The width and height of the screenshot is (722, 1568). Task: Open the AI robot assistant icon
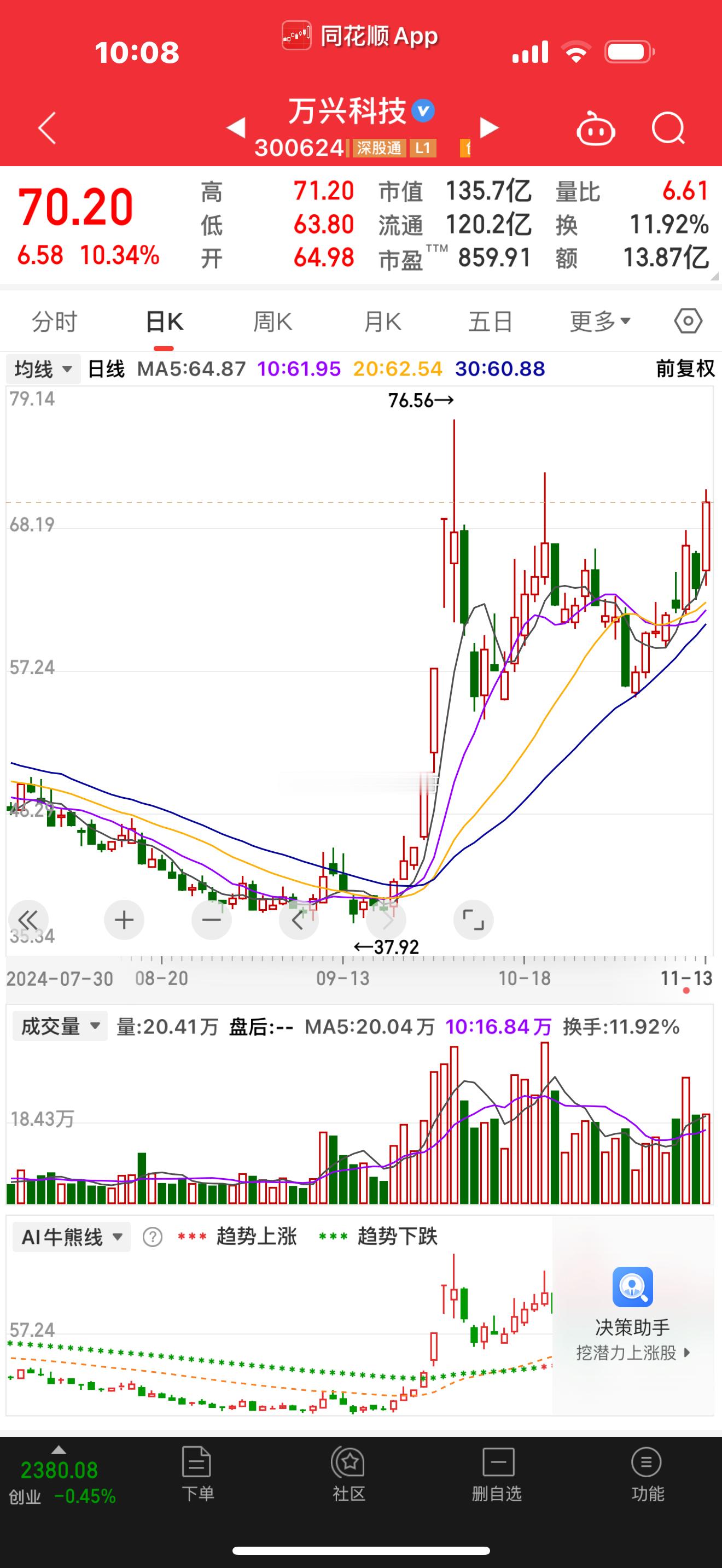point(595,129)
